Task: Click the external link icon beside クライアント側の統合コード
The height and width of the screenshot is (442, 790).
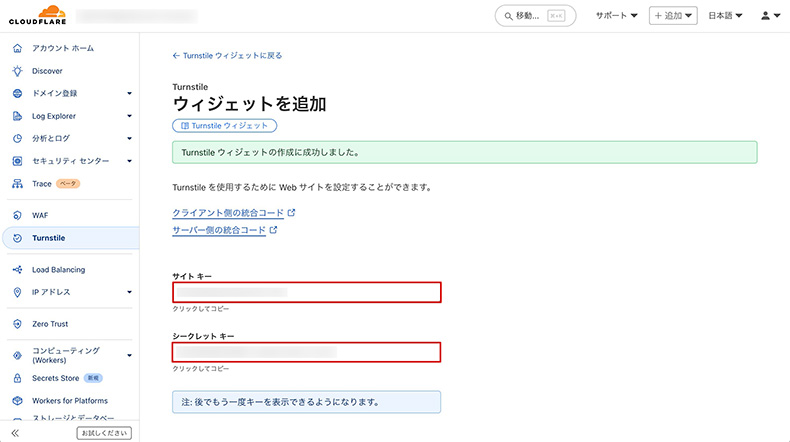Action: click(x=291, y=213)
